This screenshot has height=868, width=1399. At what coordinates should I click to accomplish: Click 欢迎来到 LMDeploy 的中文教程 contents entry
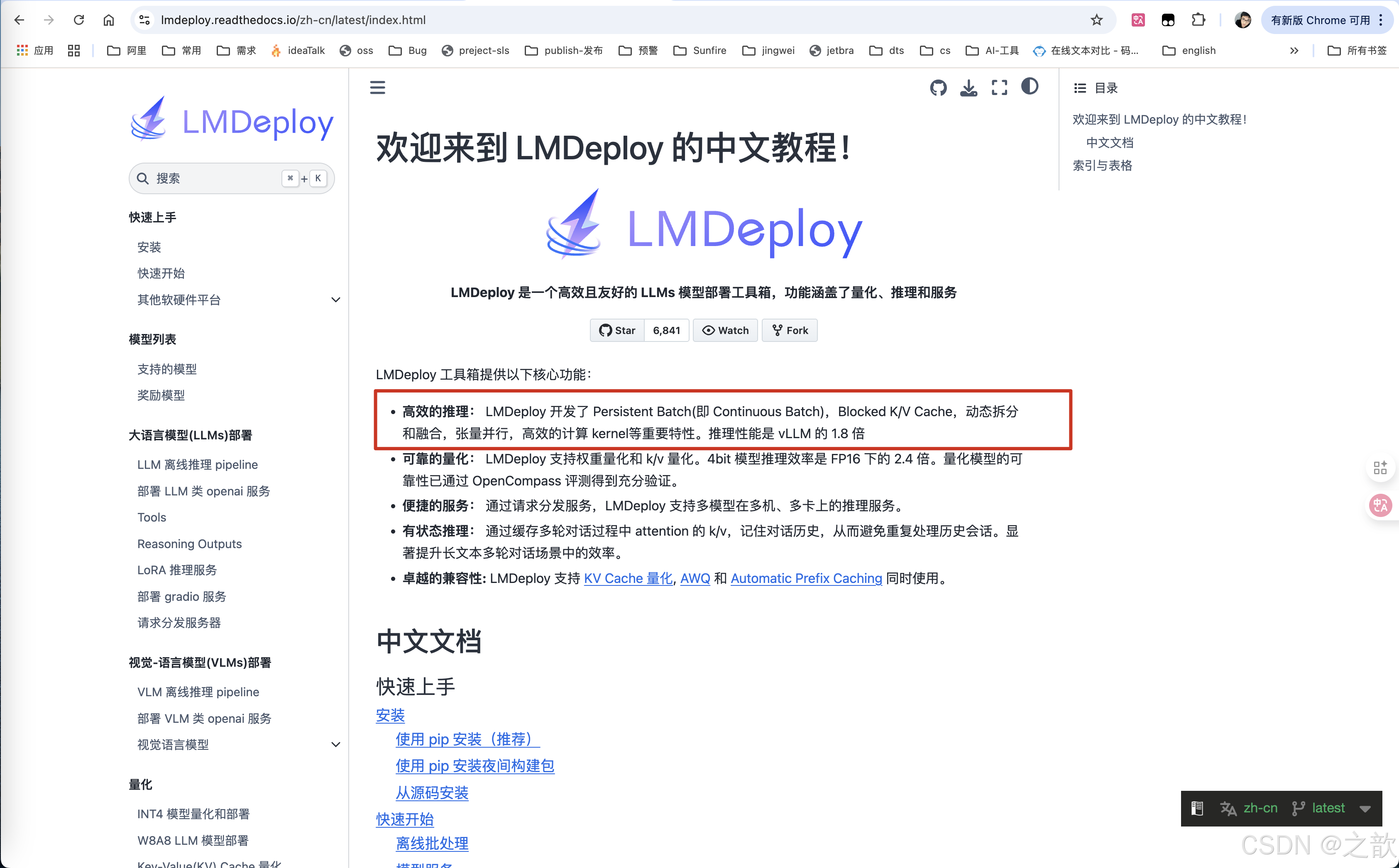pyautogui.click(x=1159, y=119)
